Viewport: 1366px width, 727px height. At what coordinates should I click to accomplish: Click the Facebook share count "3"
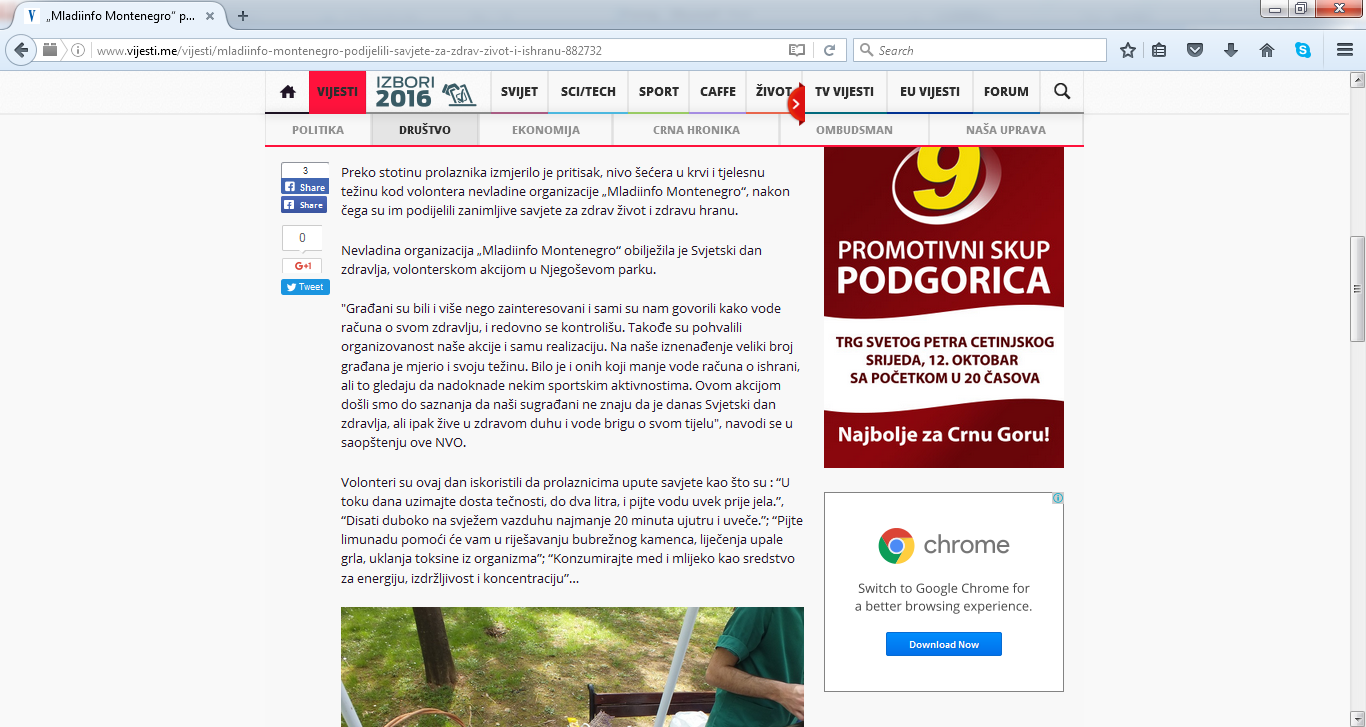tap(305, 170)
